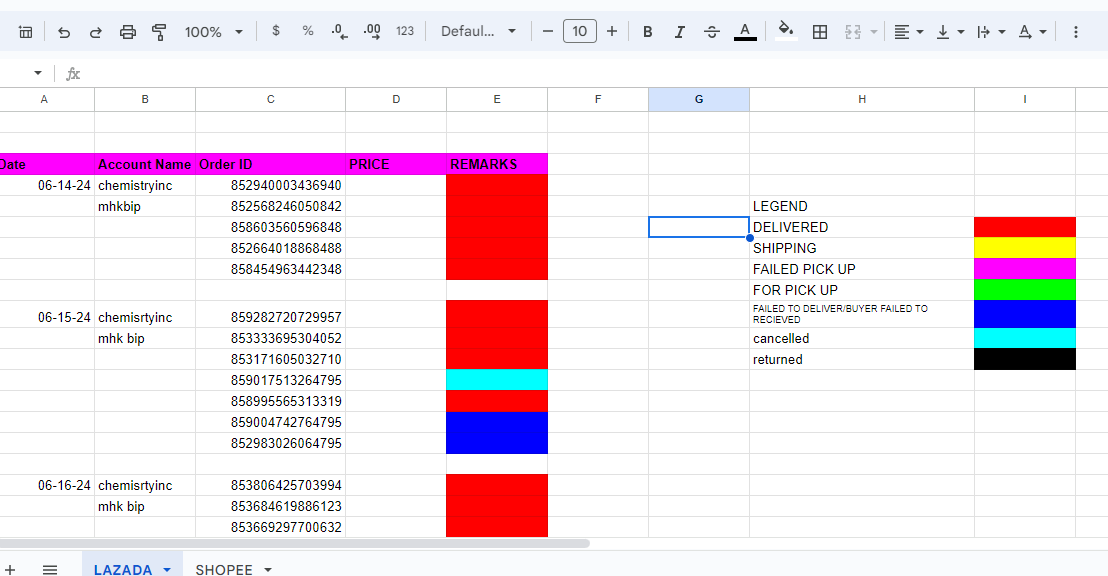1108x576 pixels.
Task: Switch to the LAZADA sheet tab
Action: [x=123, y=569]
